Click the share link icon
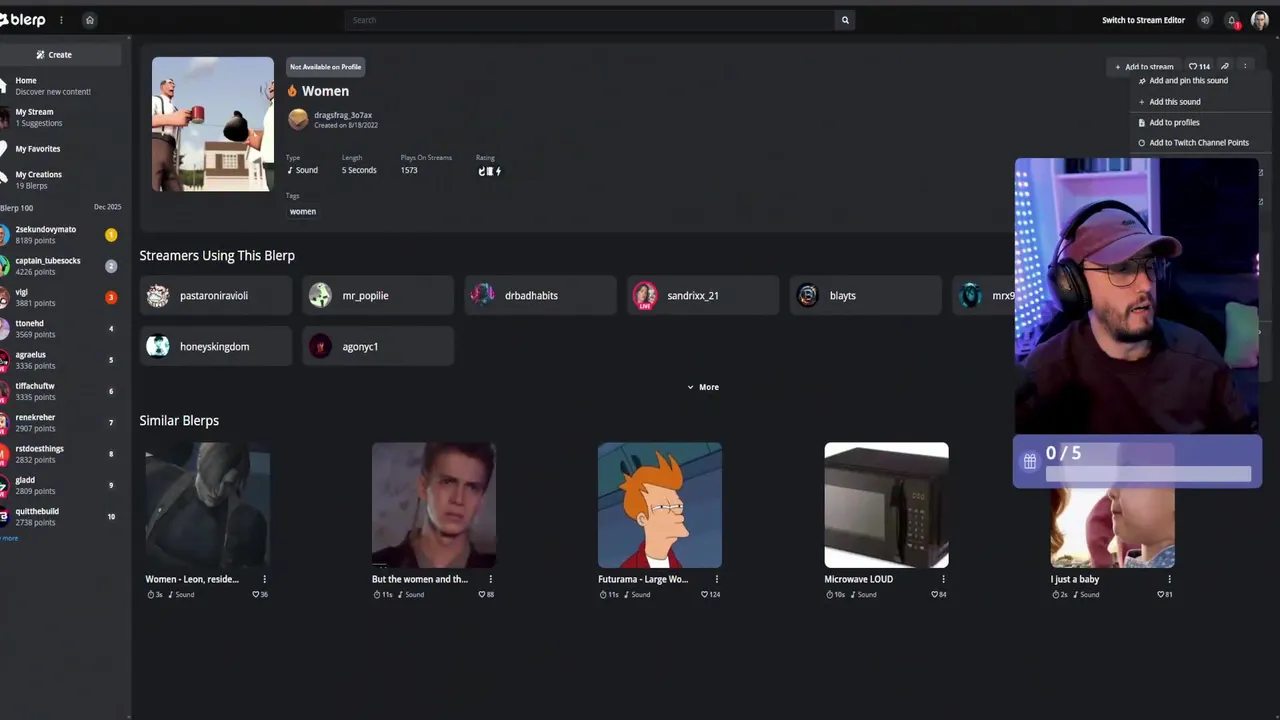Image resolution: width=1280 pixels, height=720 pixels. pos(1225,67)
